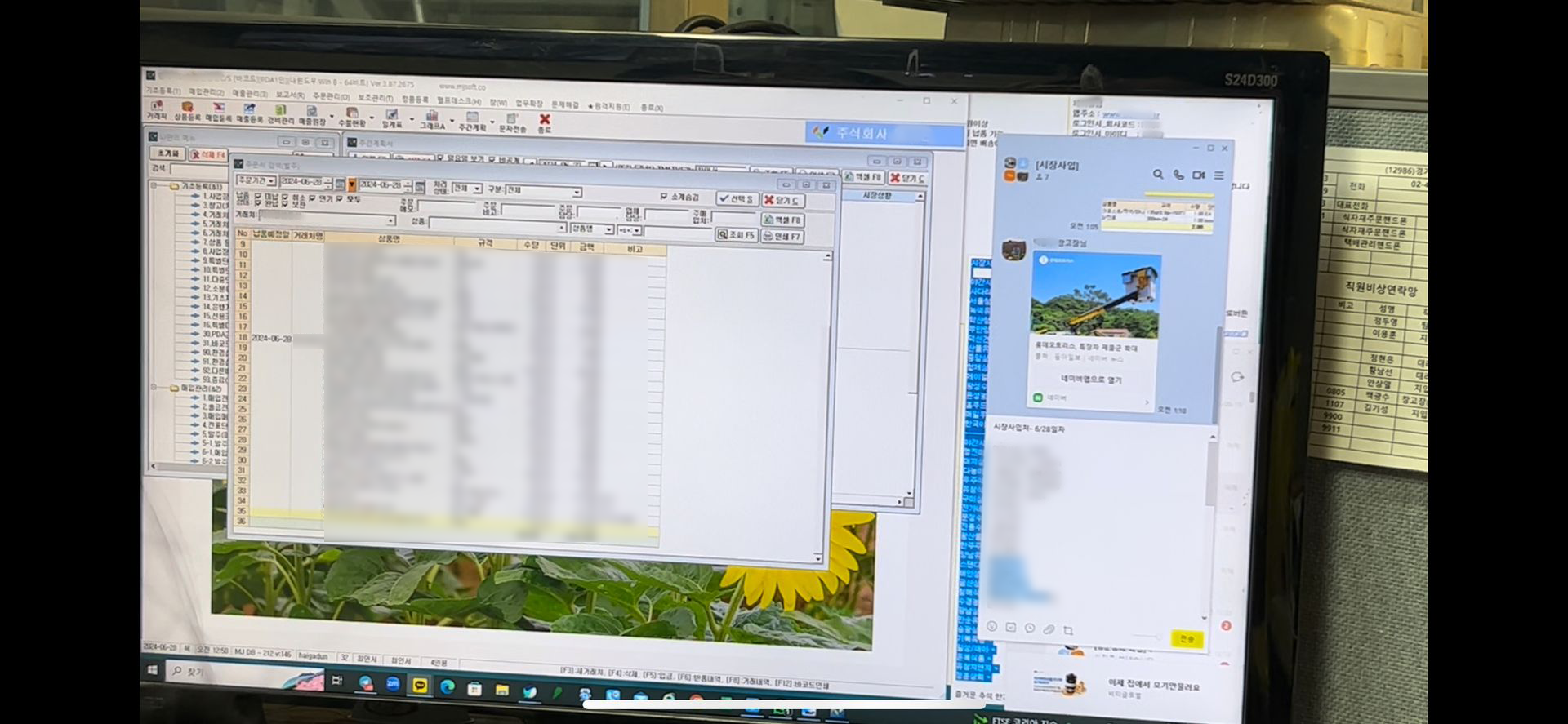The height and width of the screenshot is (724, 1568).
Task: Click the paperclip file attach icon in chat
Action: pos(1049,629)
